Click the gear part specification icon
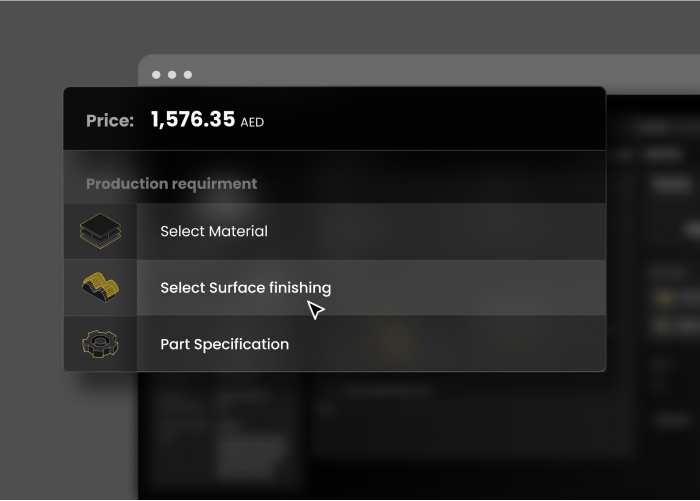700x501 pixels. (100, 344)
